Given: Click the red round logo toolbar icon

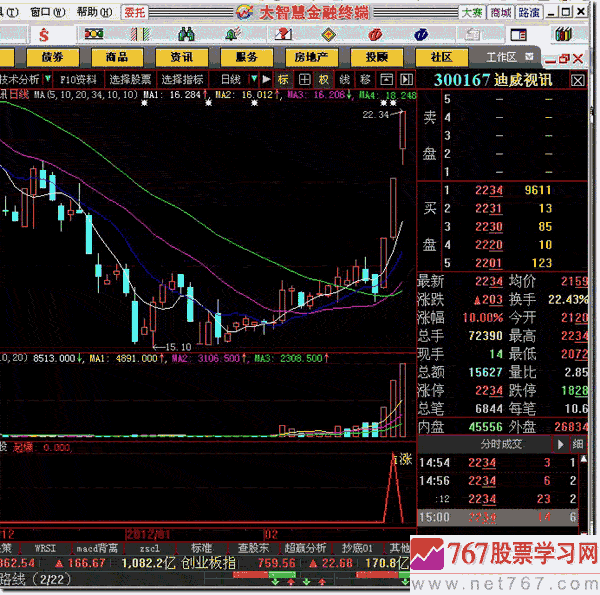Looking at the screenshot, I should coord(375,35).
